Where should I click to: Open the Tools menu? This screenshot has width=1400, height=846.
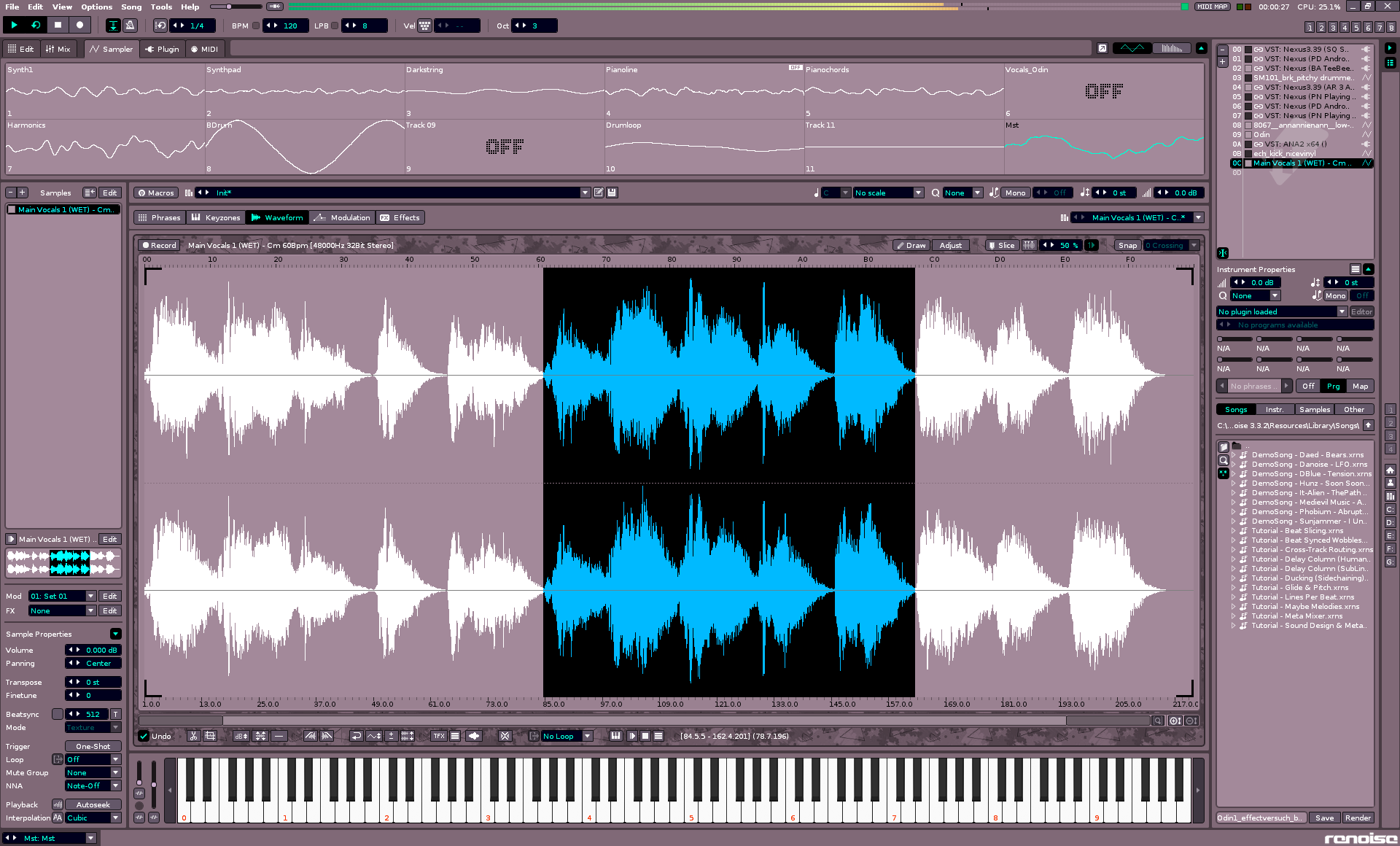[161, 7]
